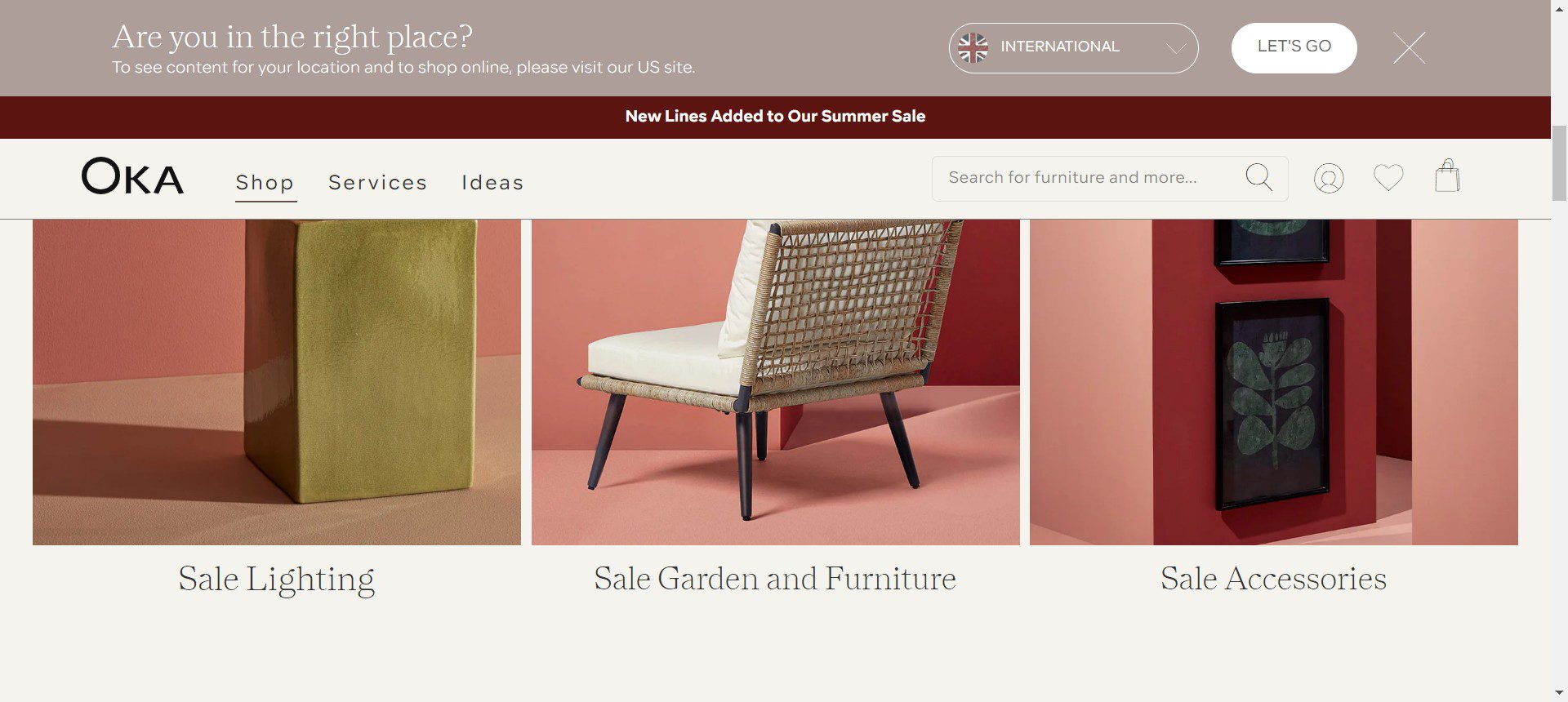
Task: Open the shopping bag icon
Action: 1447,175
